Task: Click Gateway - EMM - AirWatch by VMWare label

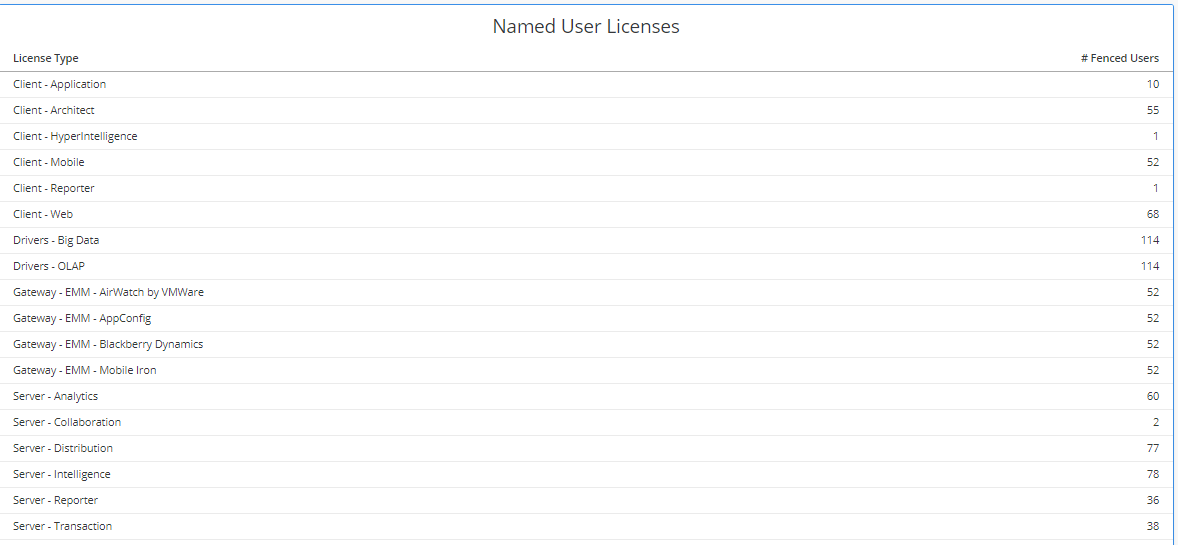Action: point(108,292)
